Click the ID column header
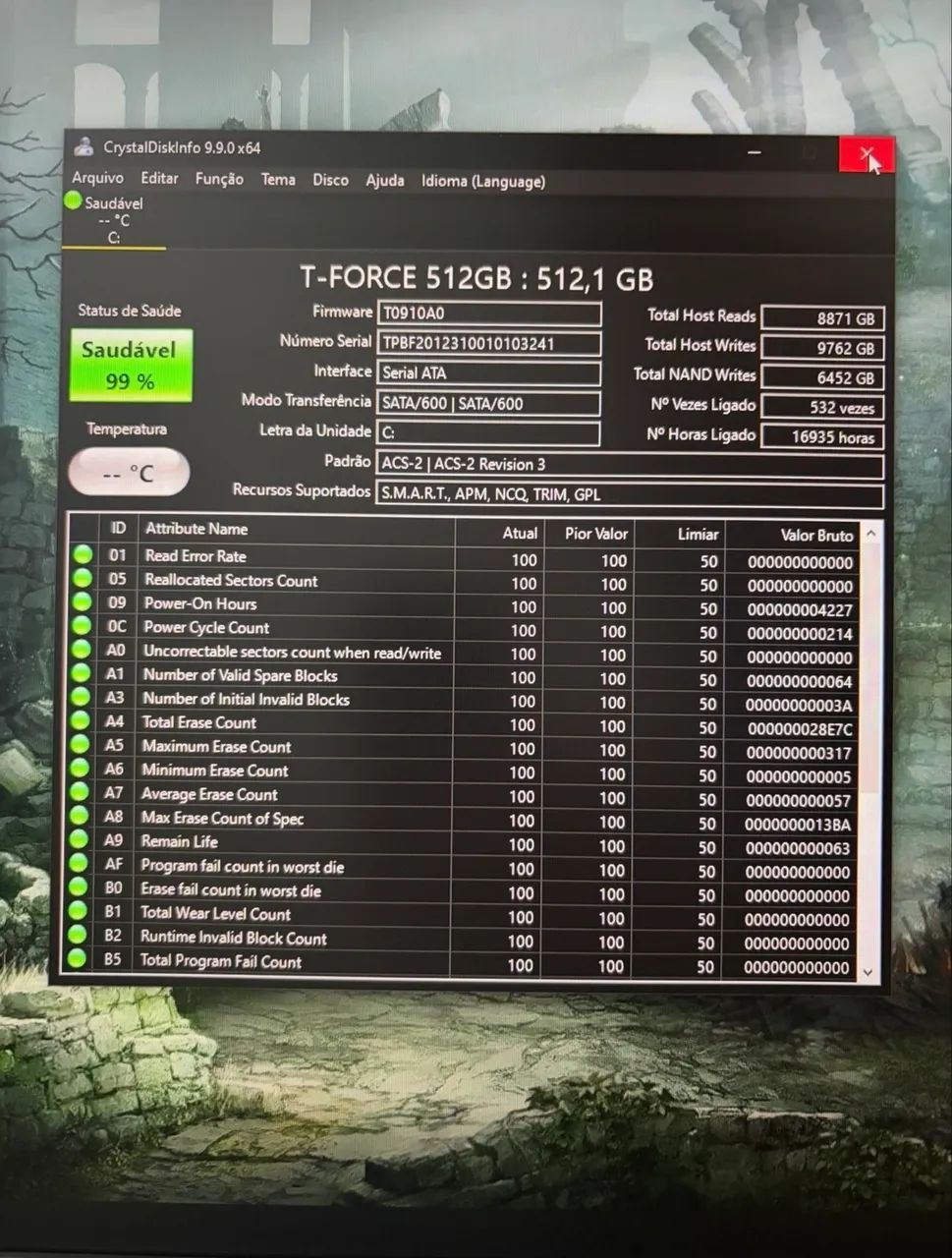Viewport: 952px width, 1258px height. (x=118, y=528)
